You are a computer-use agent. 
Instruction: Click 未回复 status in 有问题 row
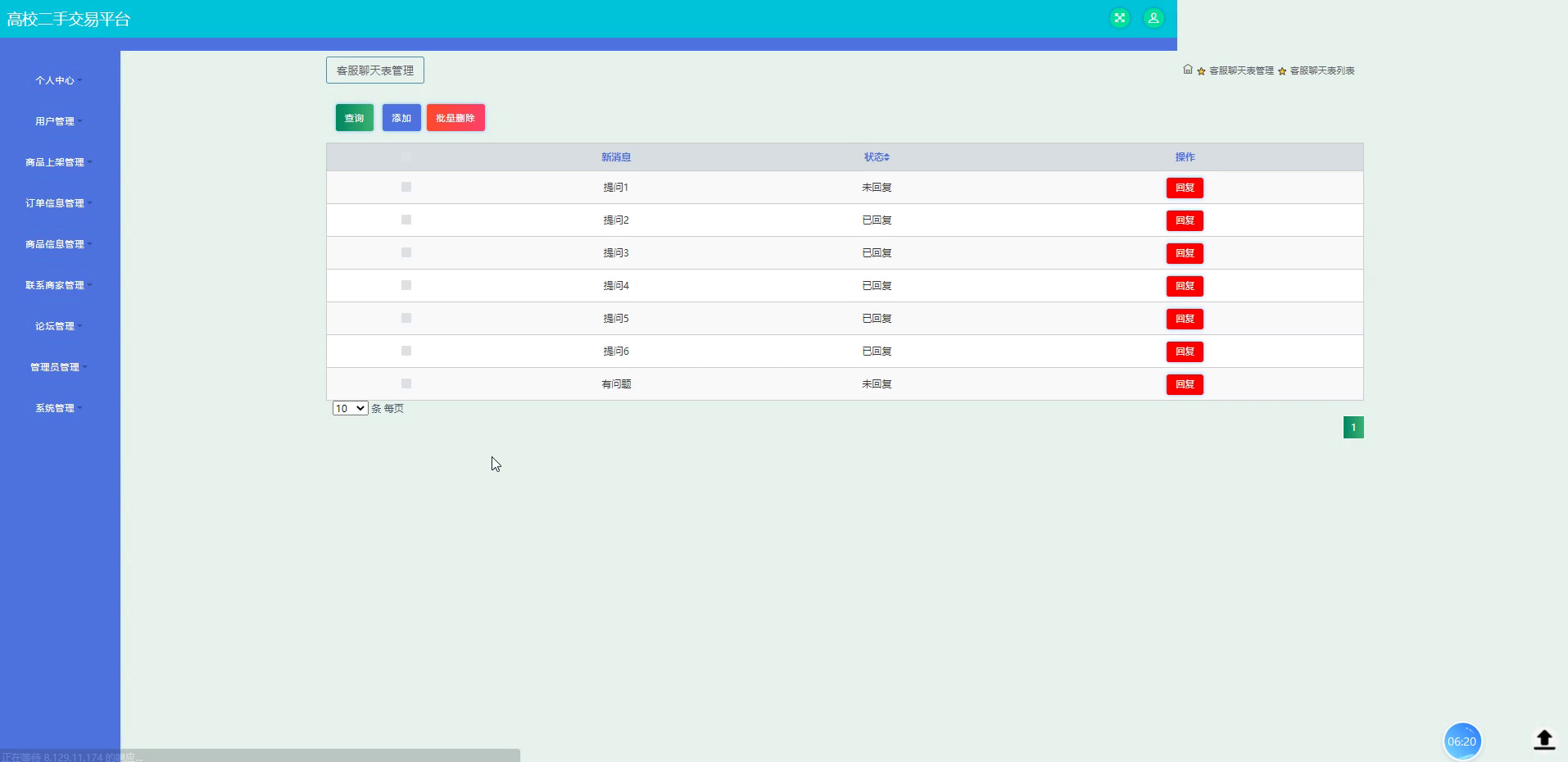click(877, 384)
